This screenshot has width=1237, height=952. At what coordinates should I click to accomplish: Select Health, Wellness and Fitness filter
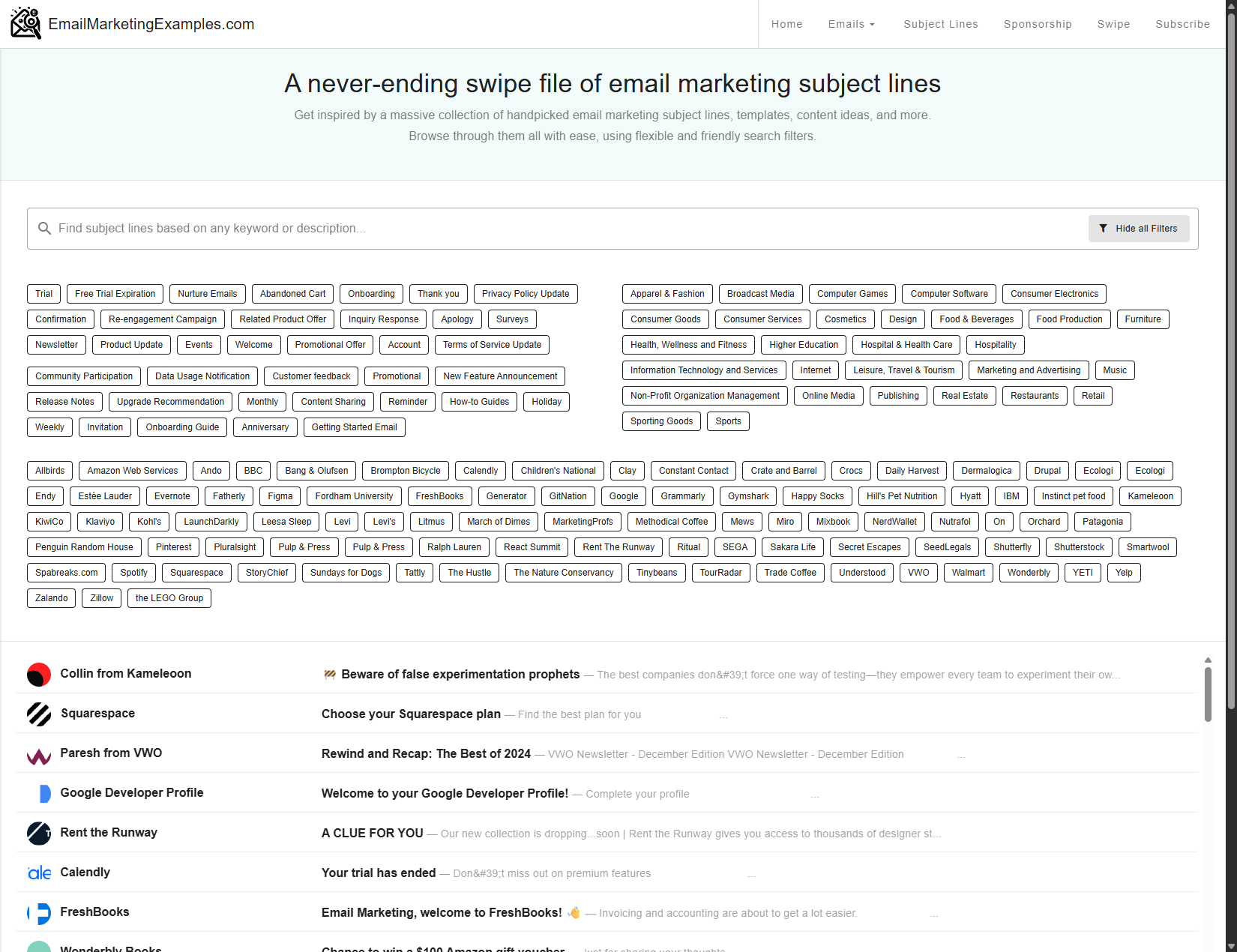(688, 345)
